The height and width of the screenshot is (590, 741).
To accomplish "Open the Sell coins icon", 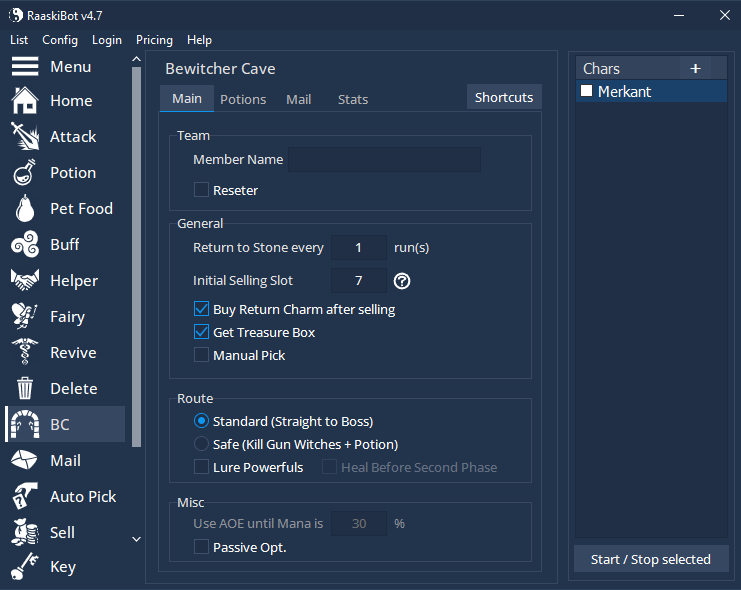I will point(25,532).
